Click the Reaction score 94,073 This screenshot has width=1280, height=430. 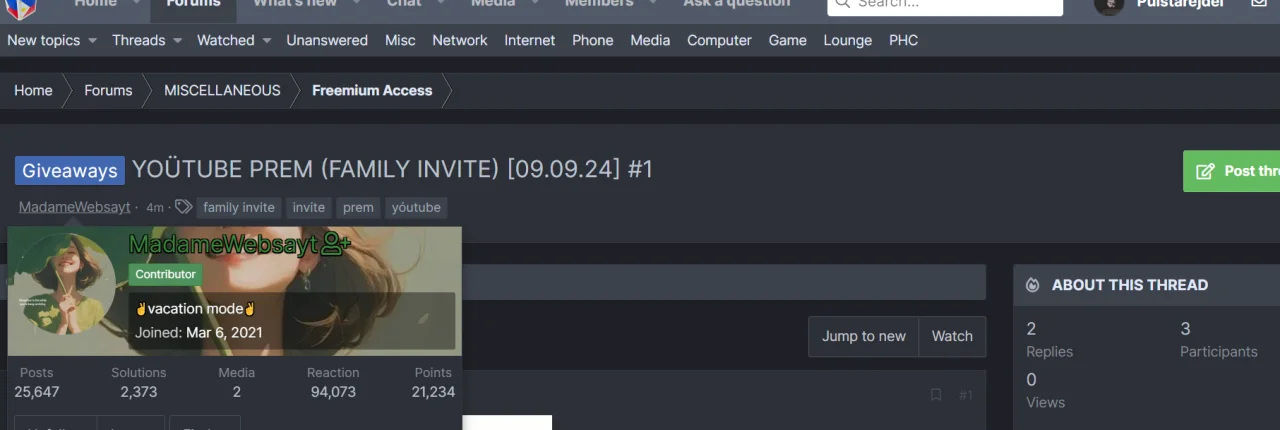point(333,391)
